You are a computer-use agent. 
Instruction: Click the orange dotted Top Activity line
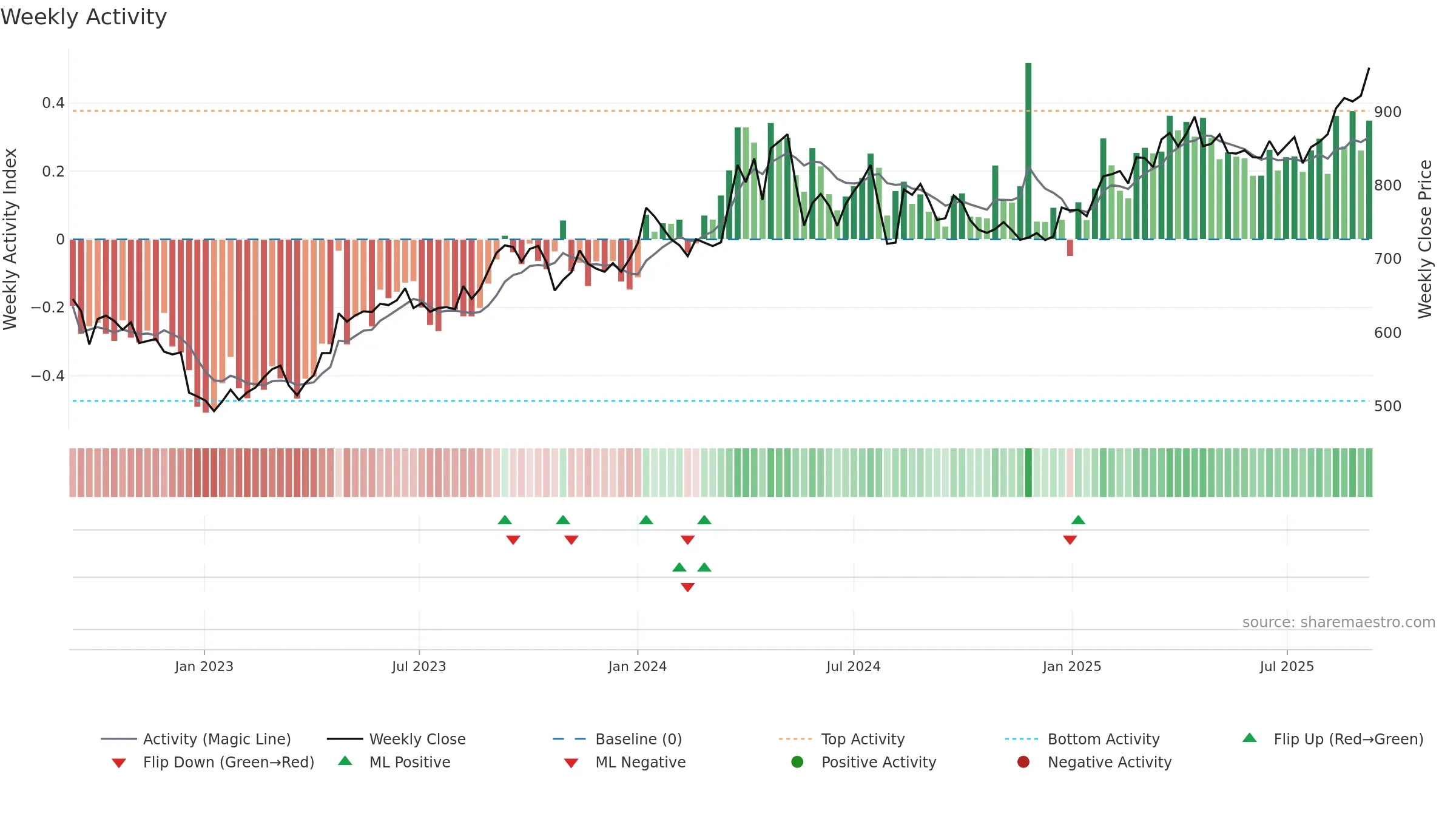coord(721,110)
